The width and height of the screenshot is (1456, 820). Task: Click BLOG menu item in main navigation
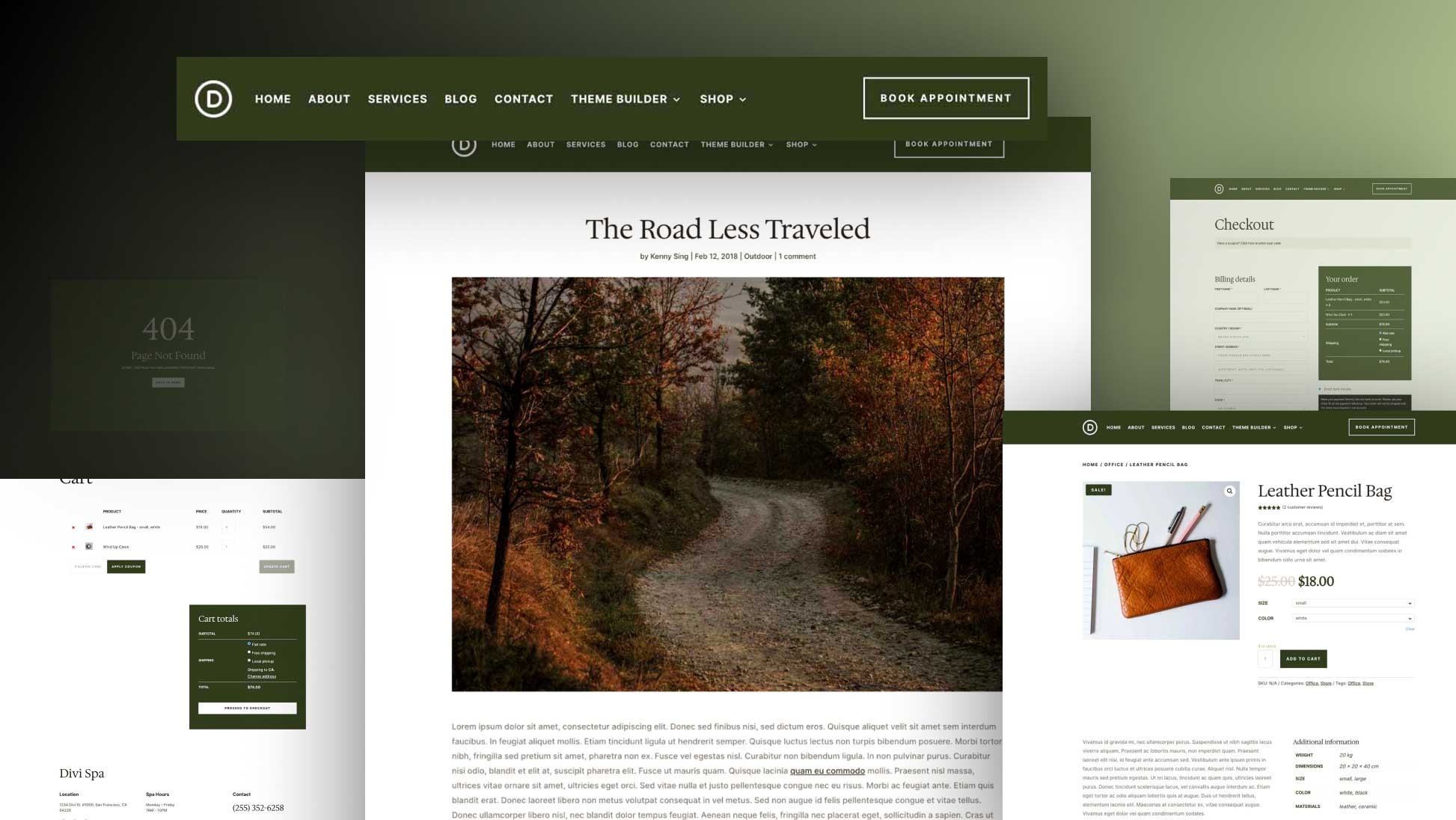461,98
